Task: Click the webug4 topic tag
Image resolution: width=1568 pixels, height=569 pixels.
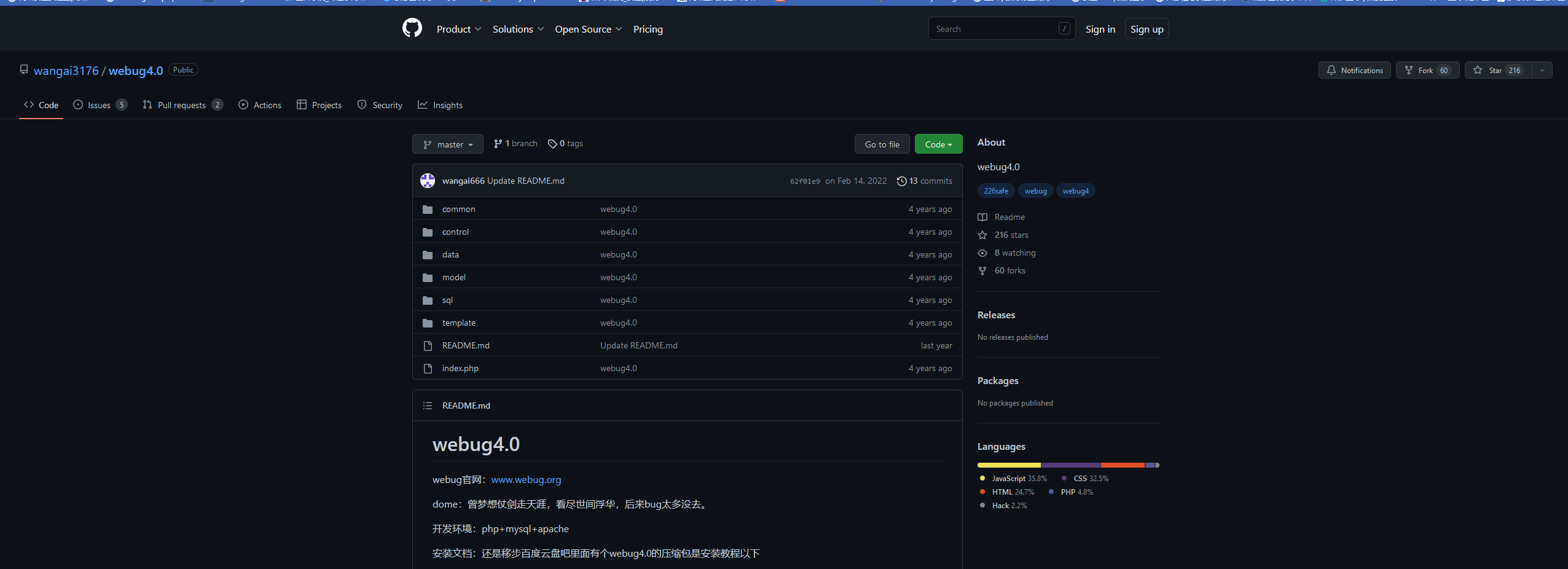Action: pyautogui.click(x=1075, y=191)
